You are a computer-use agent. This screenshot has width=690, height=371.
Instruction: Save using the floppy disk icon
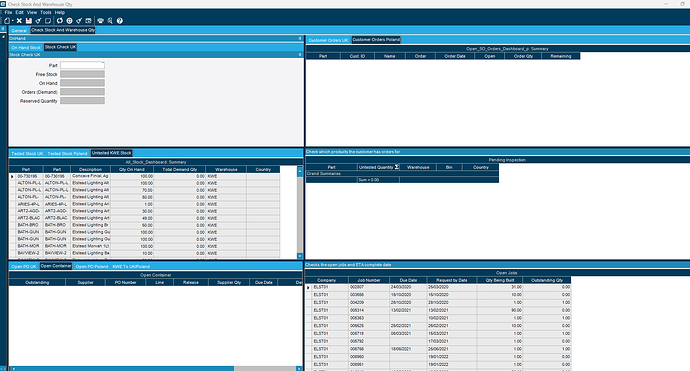(x=29, y=21)
